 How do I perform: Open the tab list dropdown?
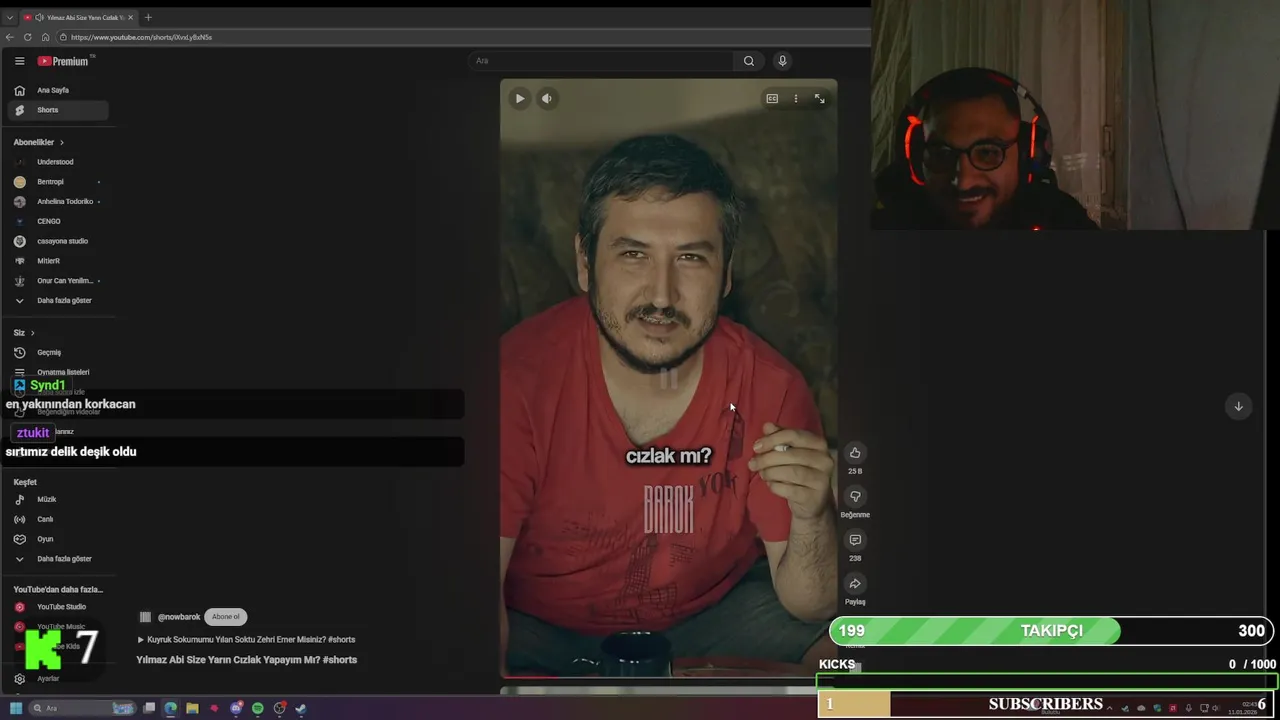pos(9,17)
